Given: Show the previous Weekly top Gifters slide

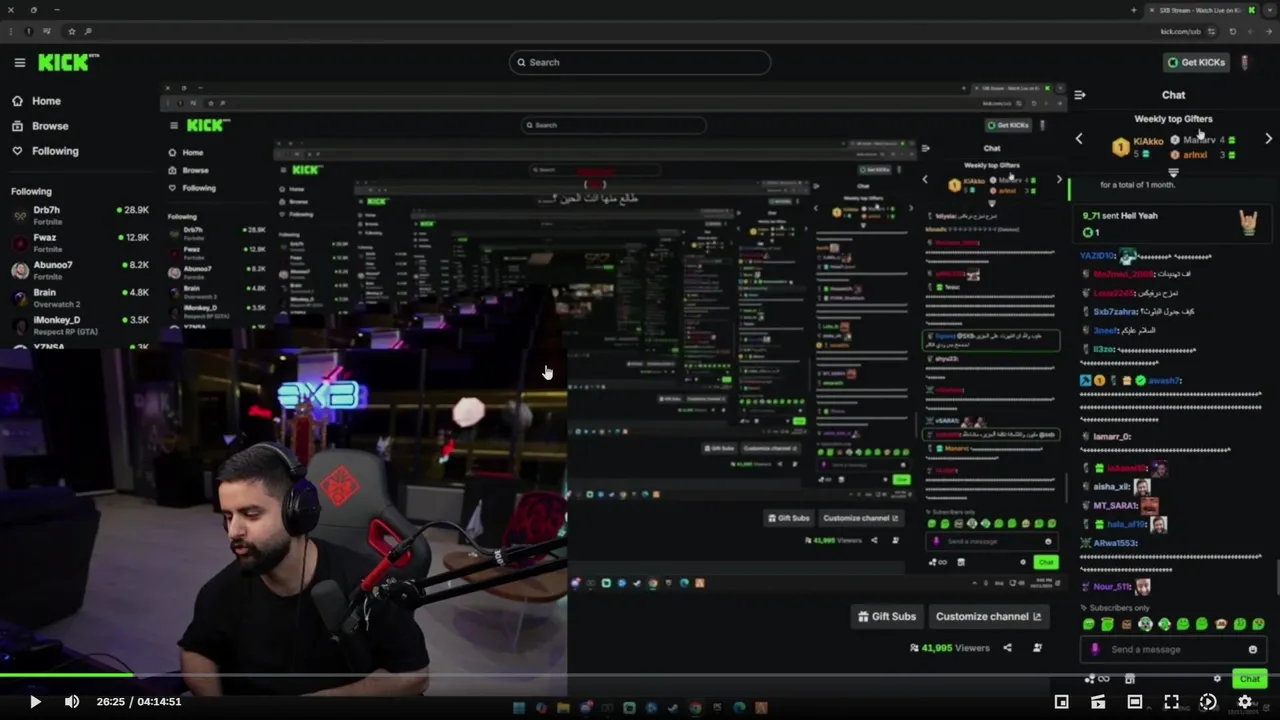Looking at the screenshot, I should click(x=1079, y=139).
